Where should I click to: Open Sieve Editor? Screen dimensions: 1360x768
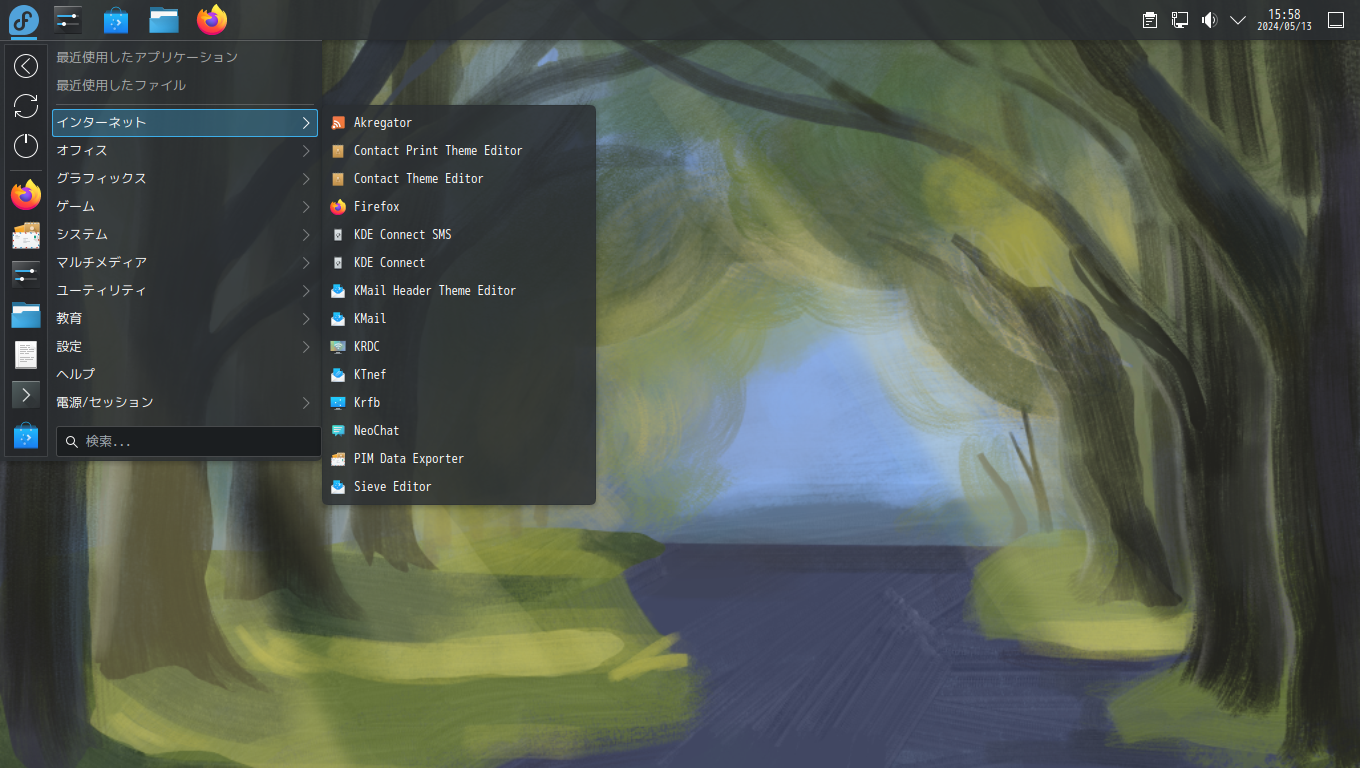tap(458, 487)
